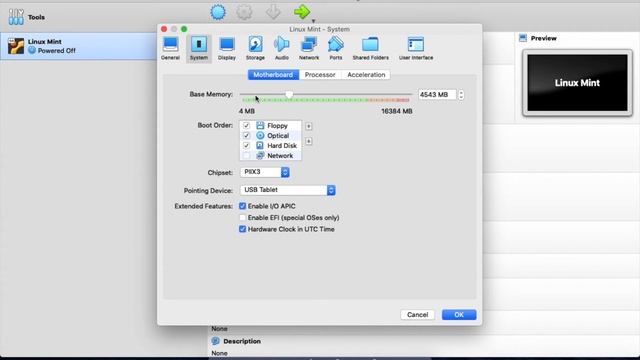Open the Display settings section
The height and width of the screenshot is (360, 640).
click(x=227, y=48)
